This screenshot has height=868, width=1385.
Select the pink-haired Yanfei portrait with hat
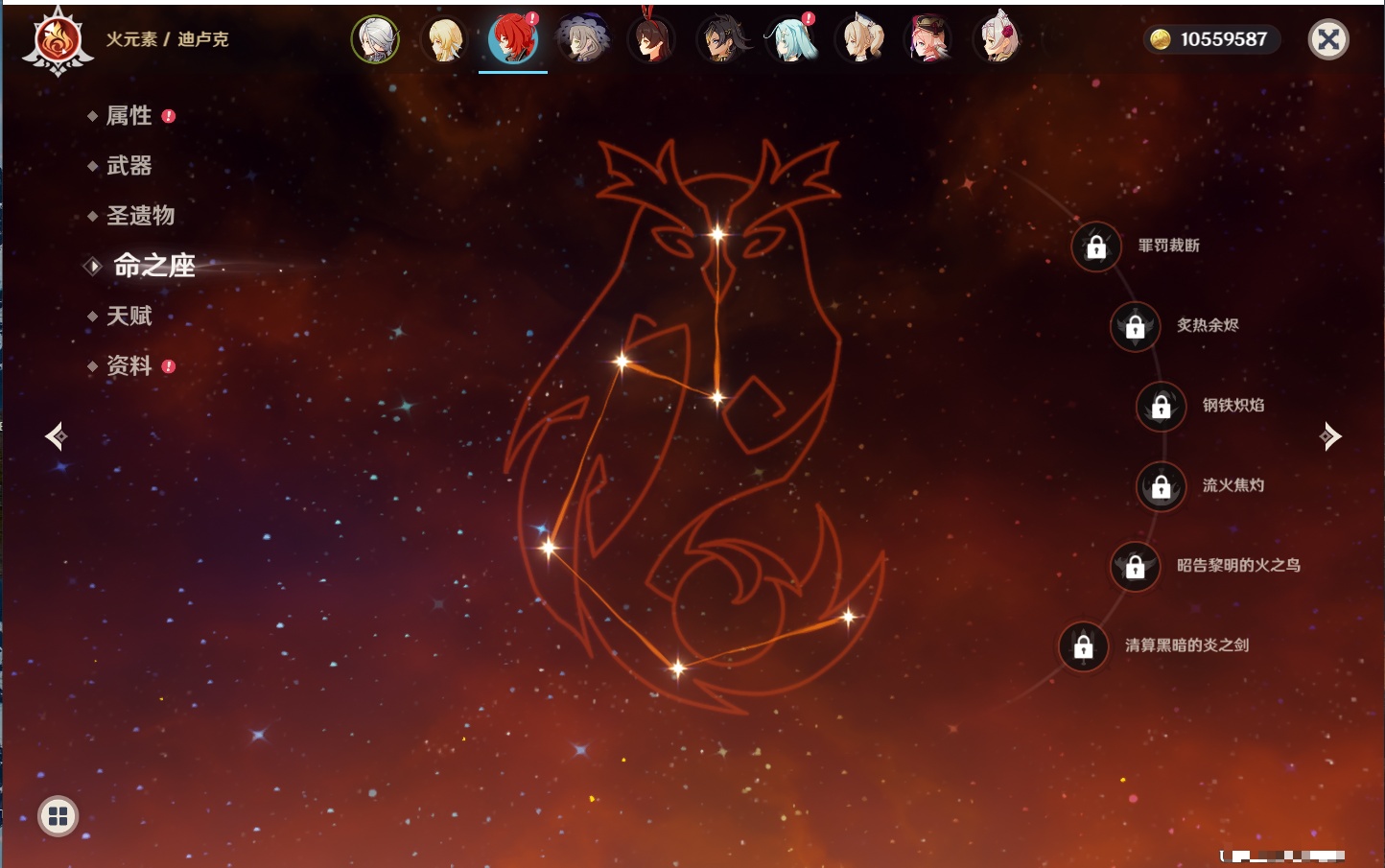(x=928, y=40)
